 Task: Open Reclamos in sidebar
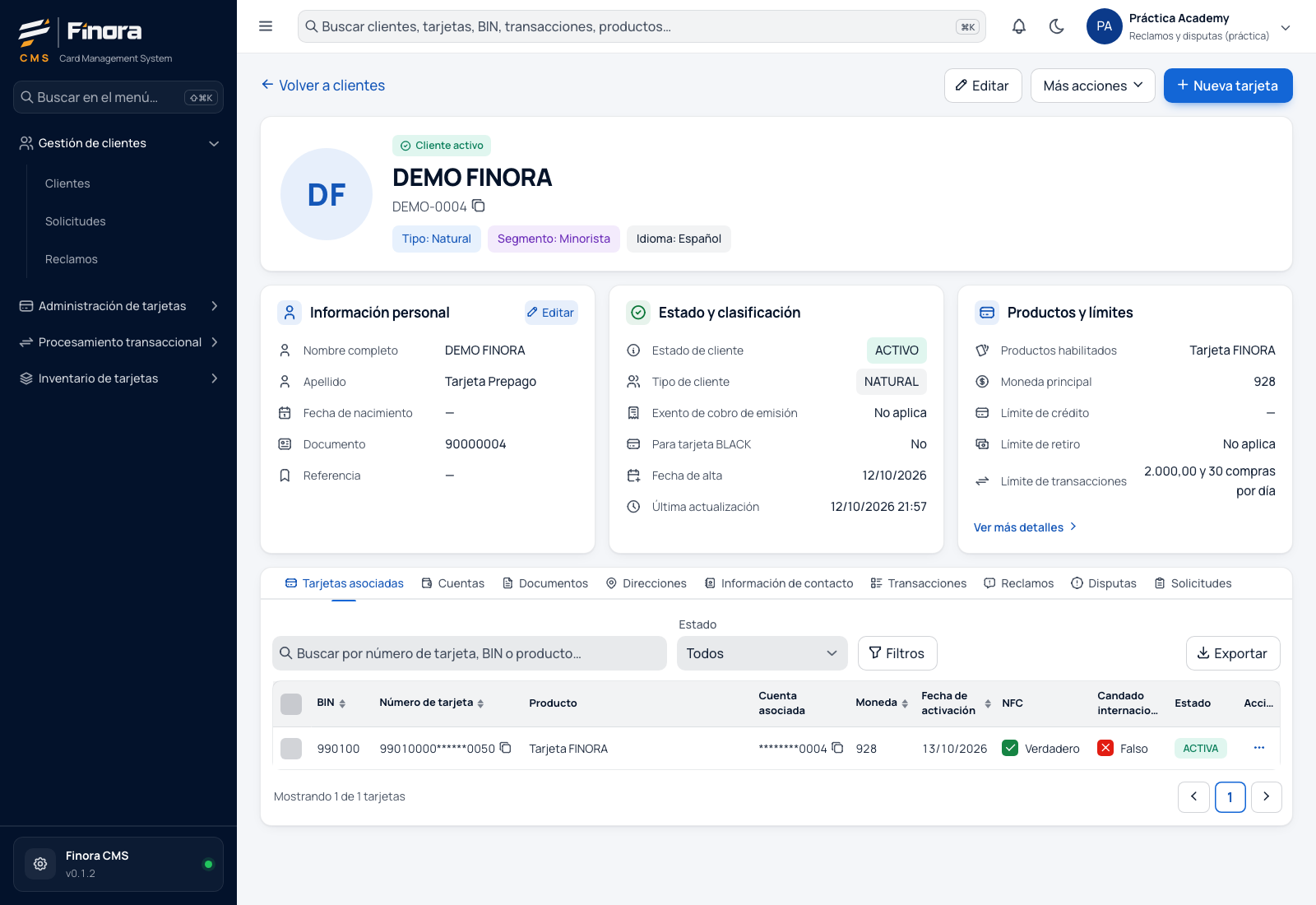(x=72, y=259)
